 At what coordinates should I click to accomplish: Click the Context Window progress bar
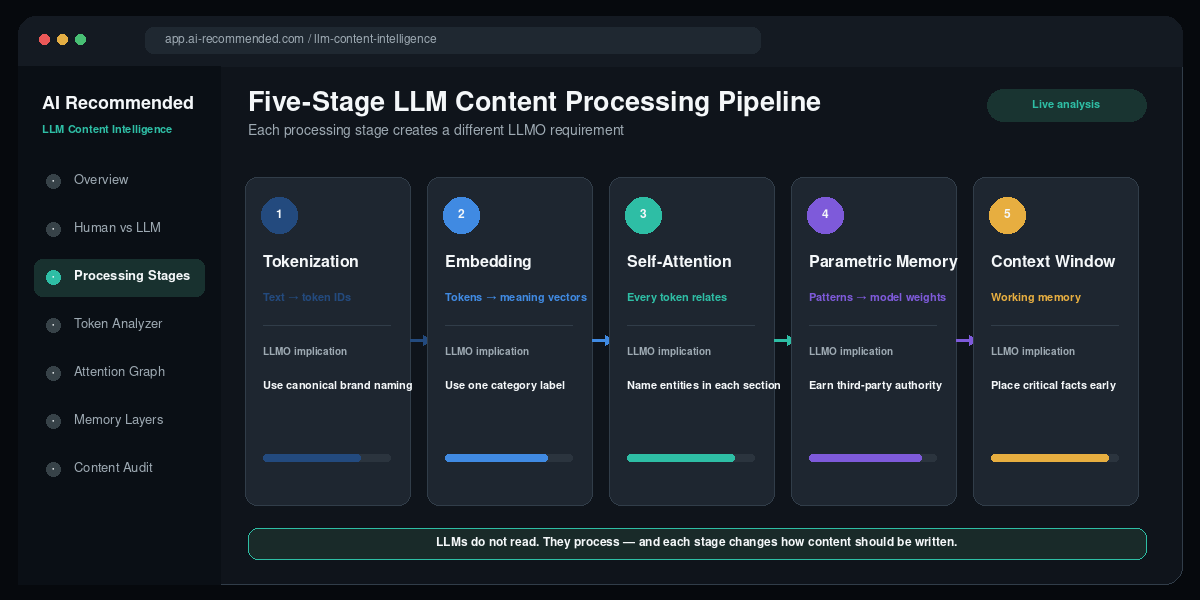(1055, 458)
